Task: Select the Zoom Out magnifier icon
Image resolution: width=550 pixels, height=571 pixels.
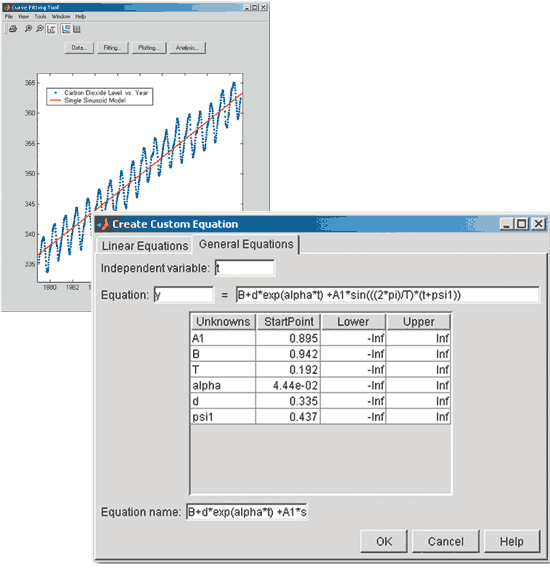Action: tap(40, 29)
